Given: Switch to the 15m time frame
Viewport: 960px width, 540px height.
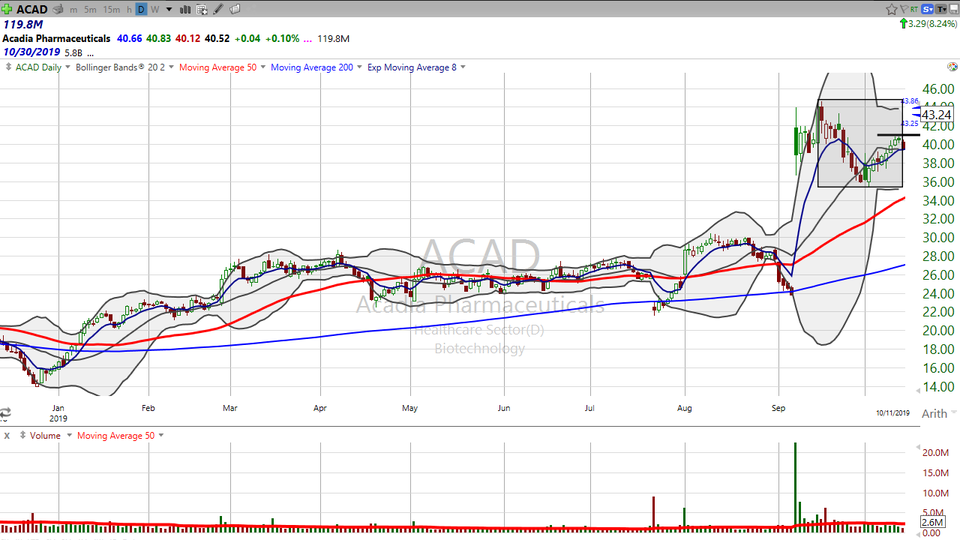Looking at the screenshot, I should tap(111, 9).
